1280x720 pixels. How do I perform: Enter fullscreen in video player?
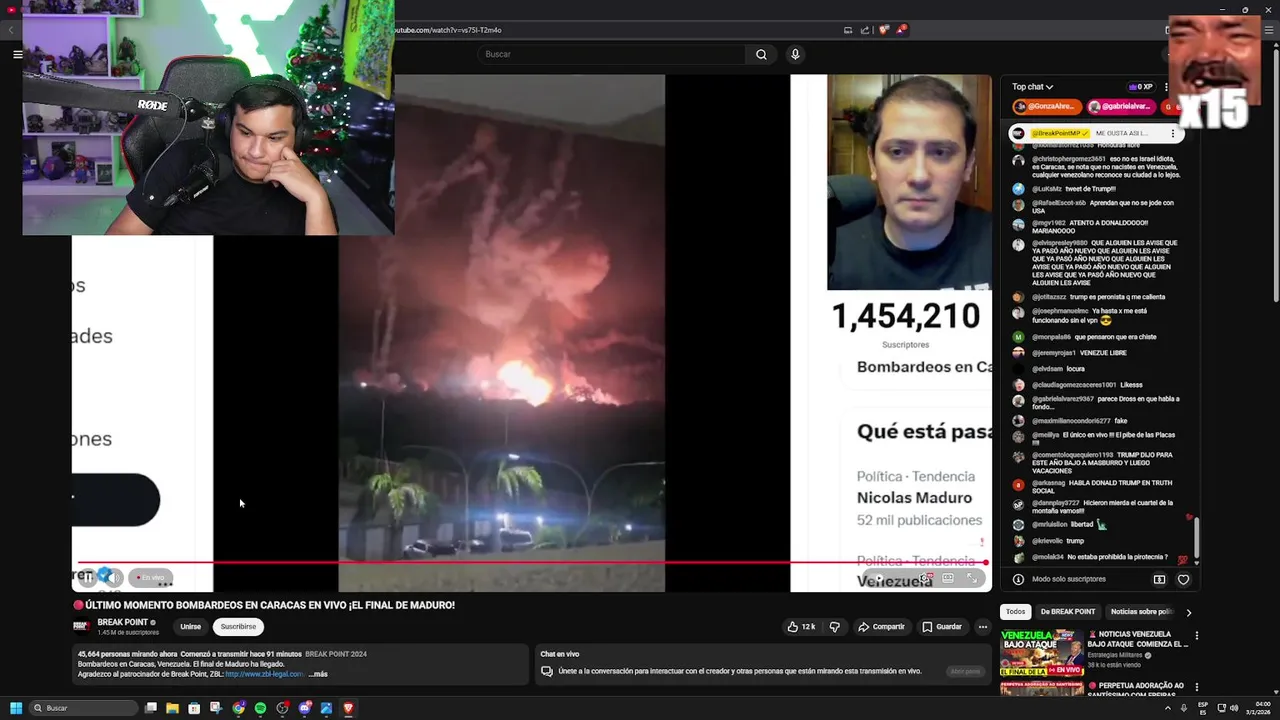tap(971, 577)
